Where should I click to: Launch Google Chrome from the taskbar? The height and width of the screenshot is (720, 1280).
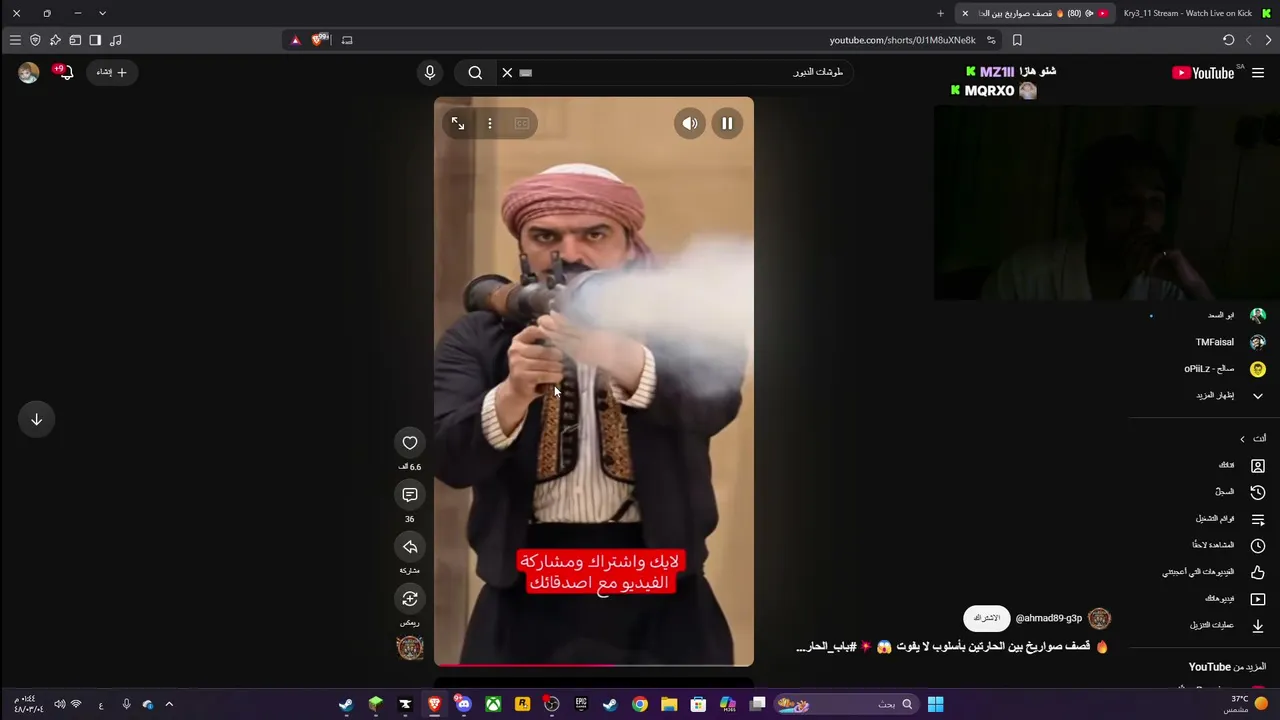[640, 704]
